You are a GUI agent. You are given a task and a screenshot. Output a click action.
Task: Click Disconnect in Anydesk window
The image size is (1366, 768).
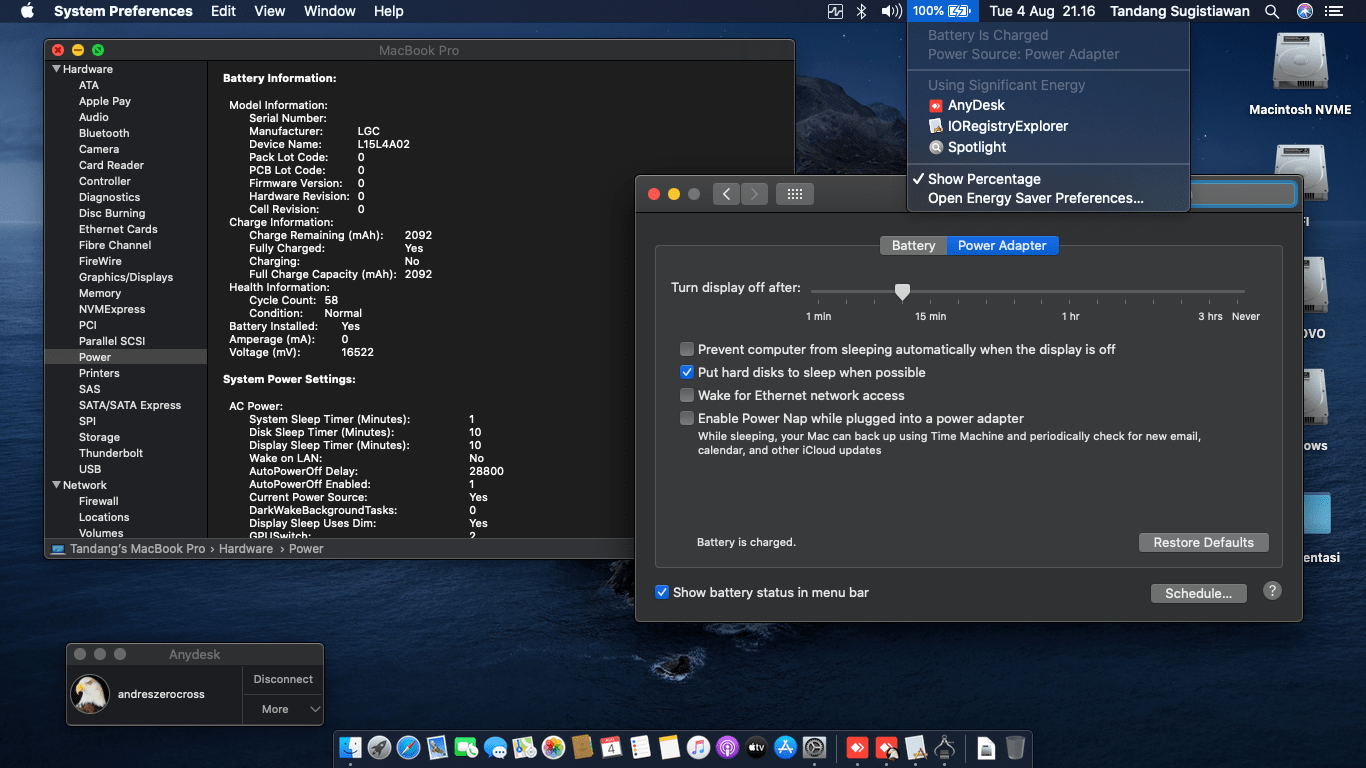pyautogui.click(x=283, y=679)
